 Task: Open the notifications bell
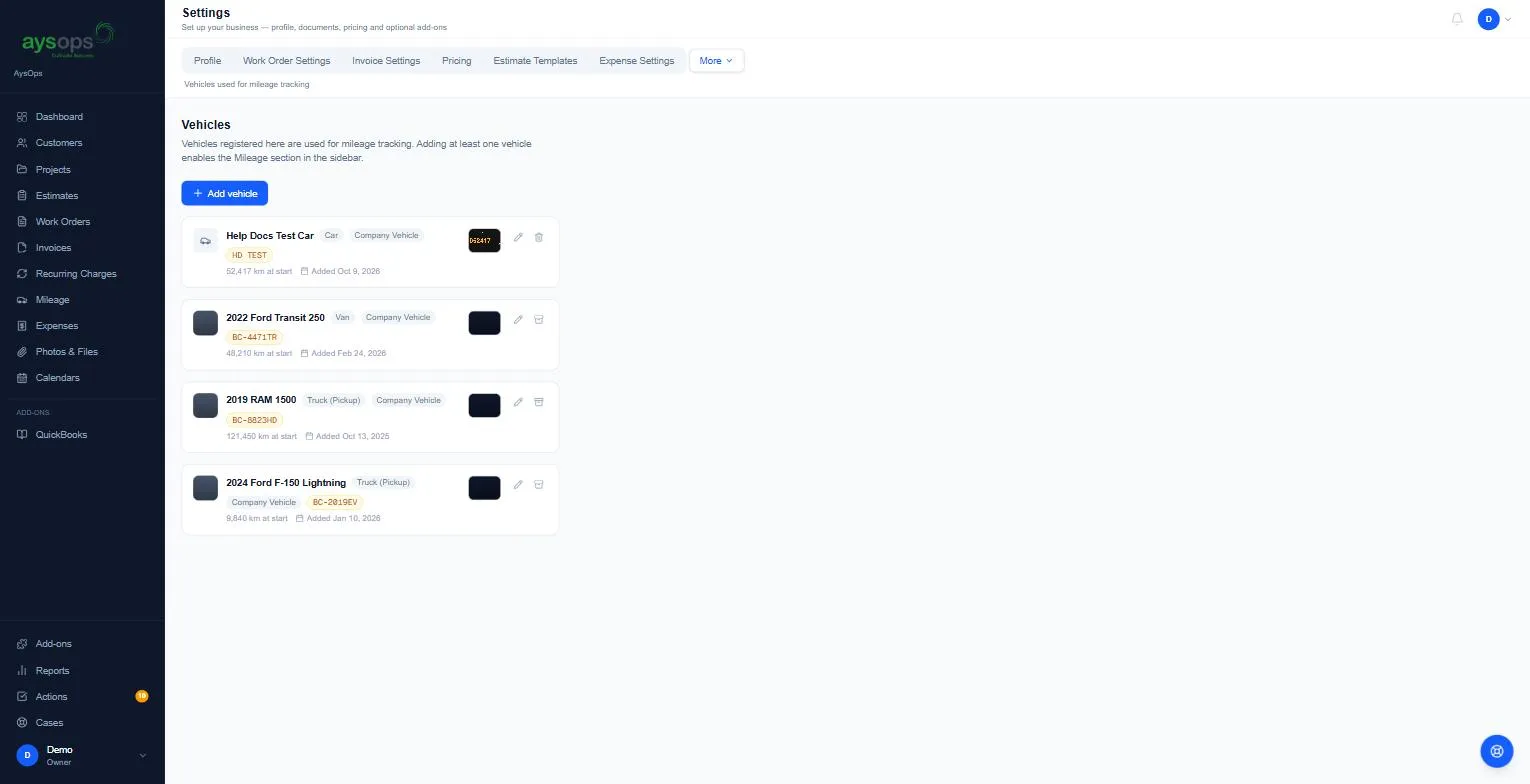(x=1457, y=19)
